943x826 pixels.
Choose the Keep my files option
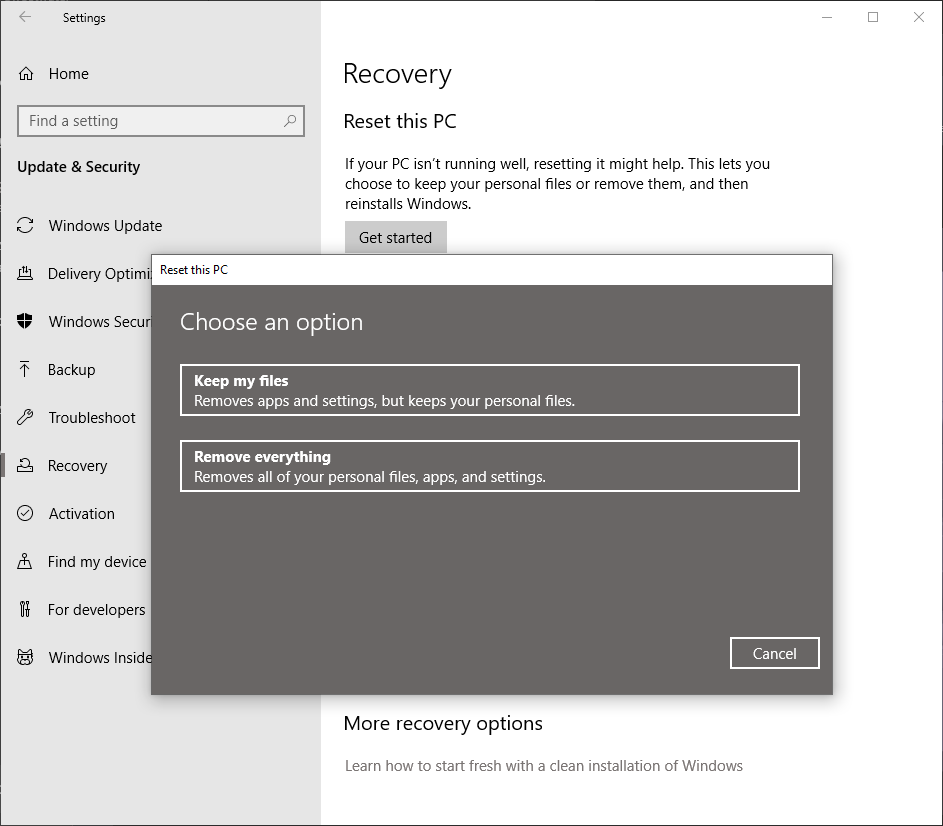tap(489, 390)
